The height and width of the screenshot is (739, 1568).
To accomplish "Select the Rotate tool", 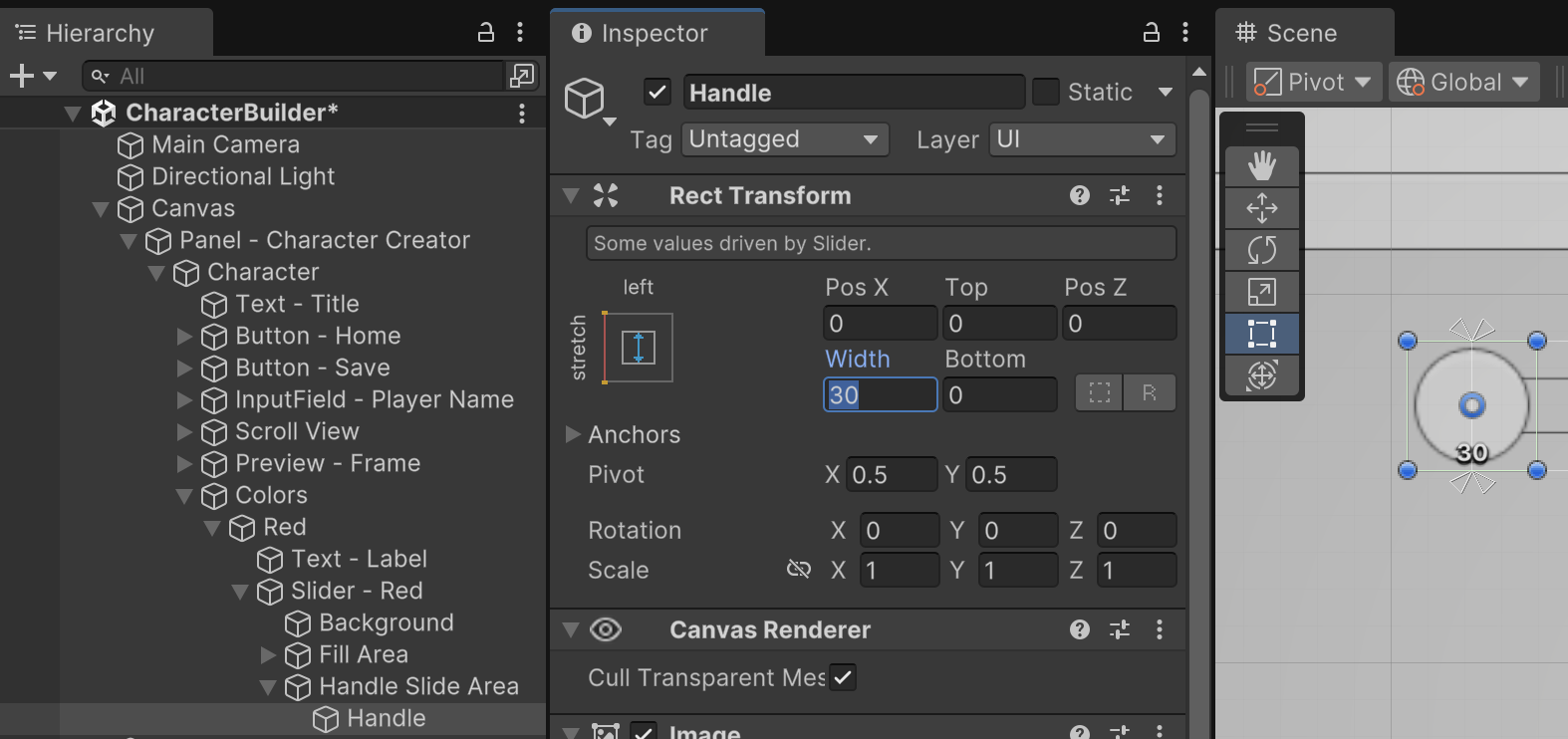I will pos(1261,249).
